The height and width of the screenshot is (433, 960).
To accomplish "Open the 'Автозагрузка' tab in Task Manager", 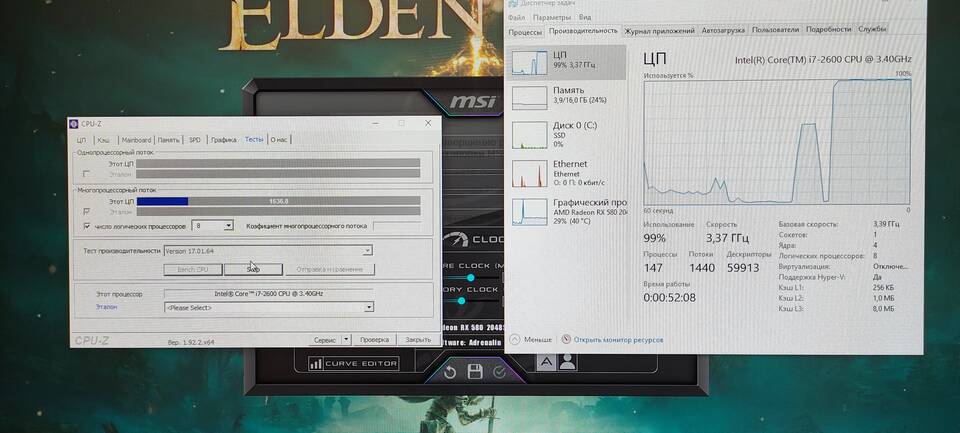I will coord(723,30).
